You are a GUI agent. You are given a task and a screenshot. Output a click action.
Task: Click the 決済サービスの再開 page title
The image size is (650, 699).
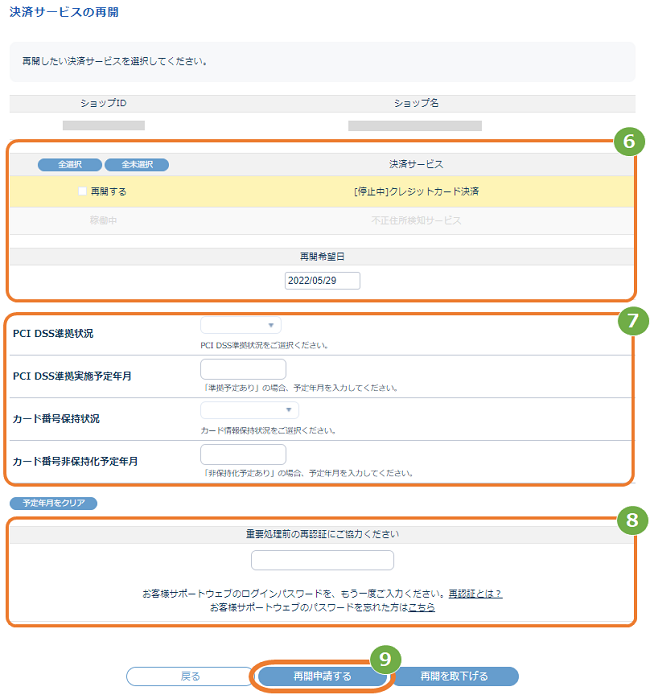(x=64, y=12)
